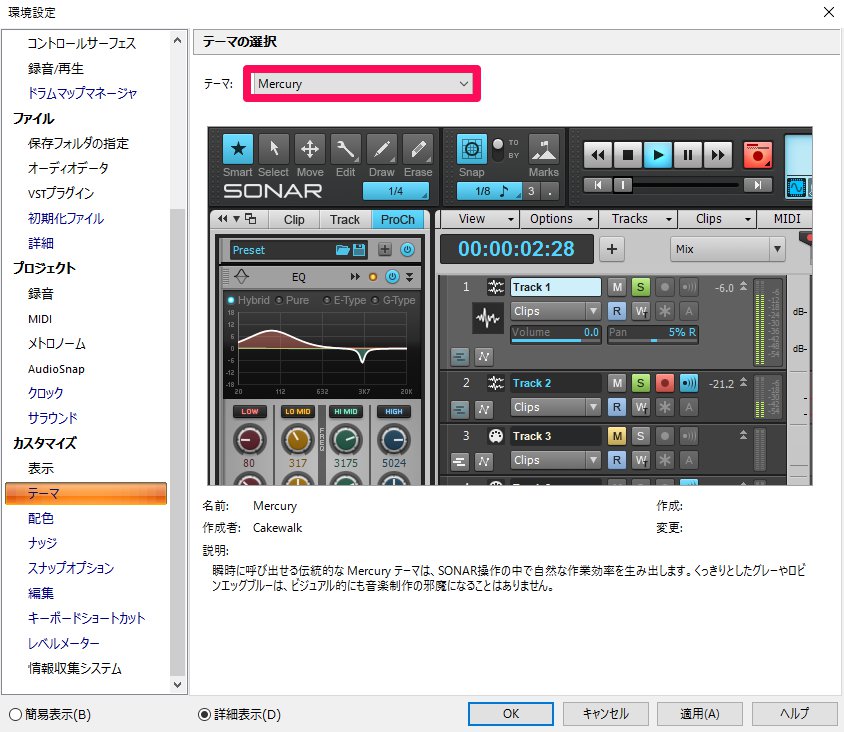844x732 pixels.
Task: Select the E-Type EQ mode
Action: [344, 300]
